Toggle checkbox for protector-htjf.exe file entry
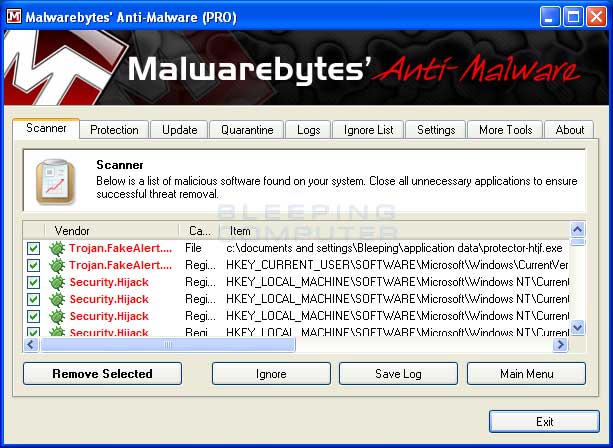This screenshot has height=448, width=613. point(33,248)
